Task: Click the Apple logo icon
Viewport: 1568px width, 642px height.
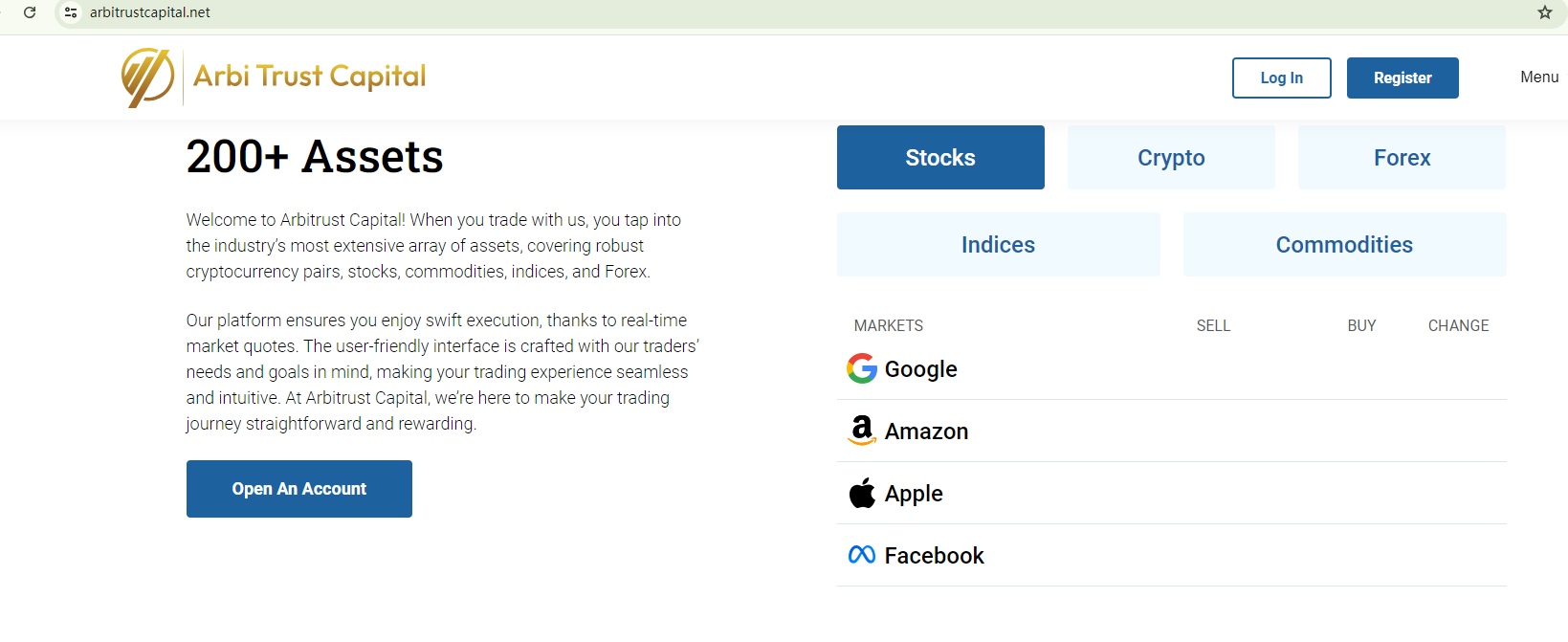Action: (862, 493)
